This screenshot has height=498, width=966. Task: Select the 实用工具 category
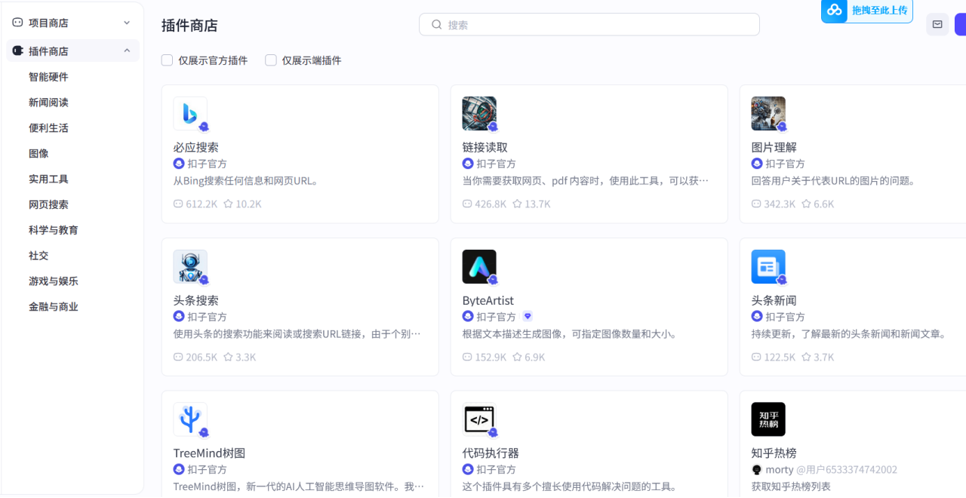pyautogui.click(x=49, y=179)
